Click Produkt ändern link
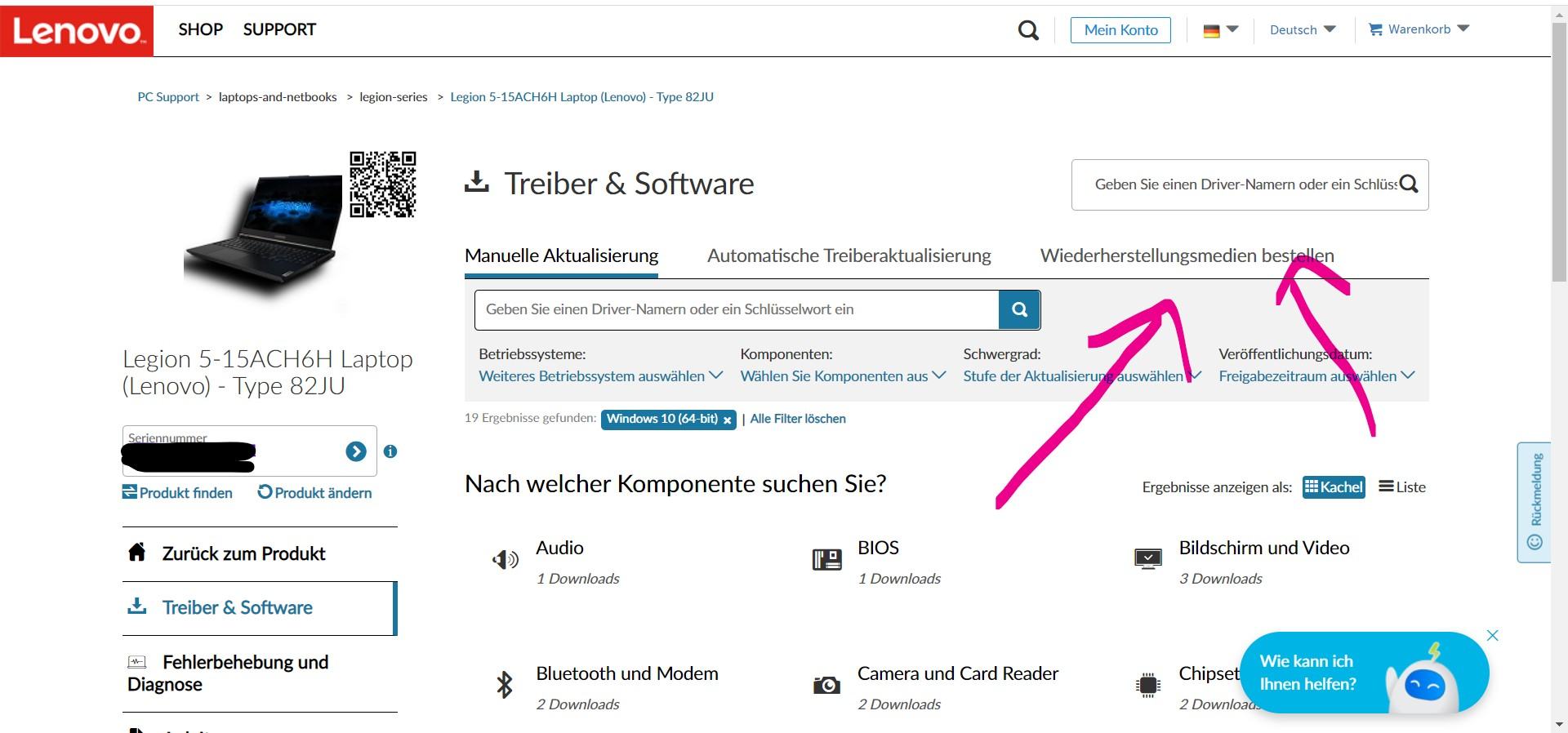This screenshot has width=1568, height=733. tap(314, 493)
